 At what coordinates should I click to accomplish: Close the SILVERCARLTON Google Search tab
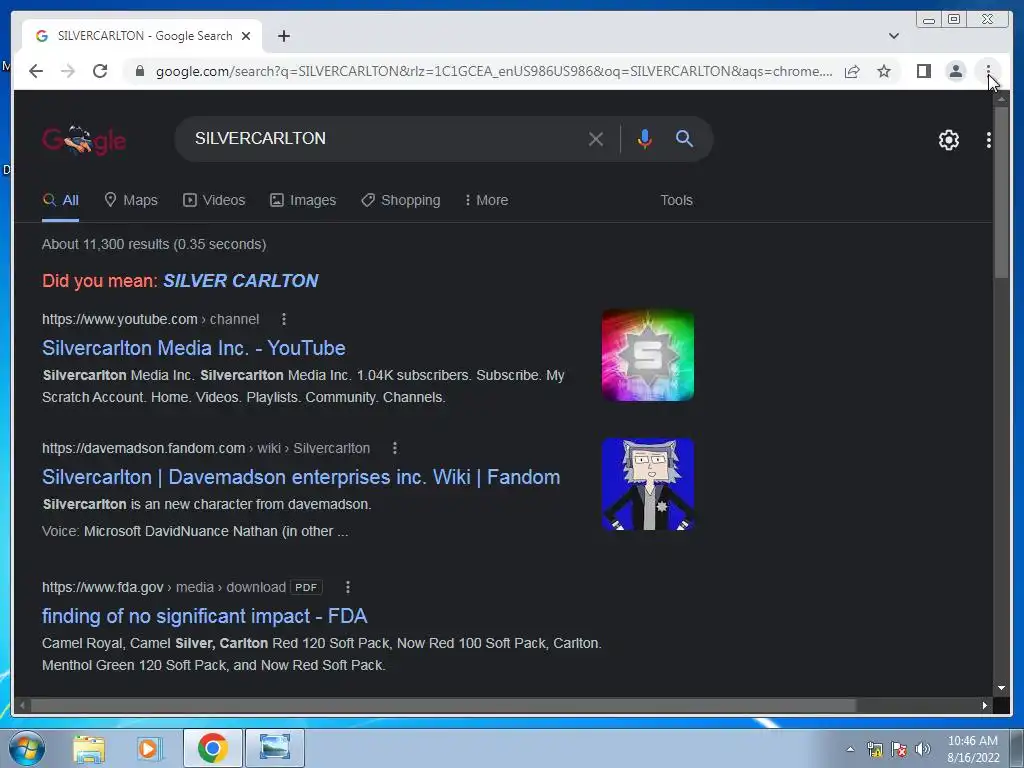point(246,36)
